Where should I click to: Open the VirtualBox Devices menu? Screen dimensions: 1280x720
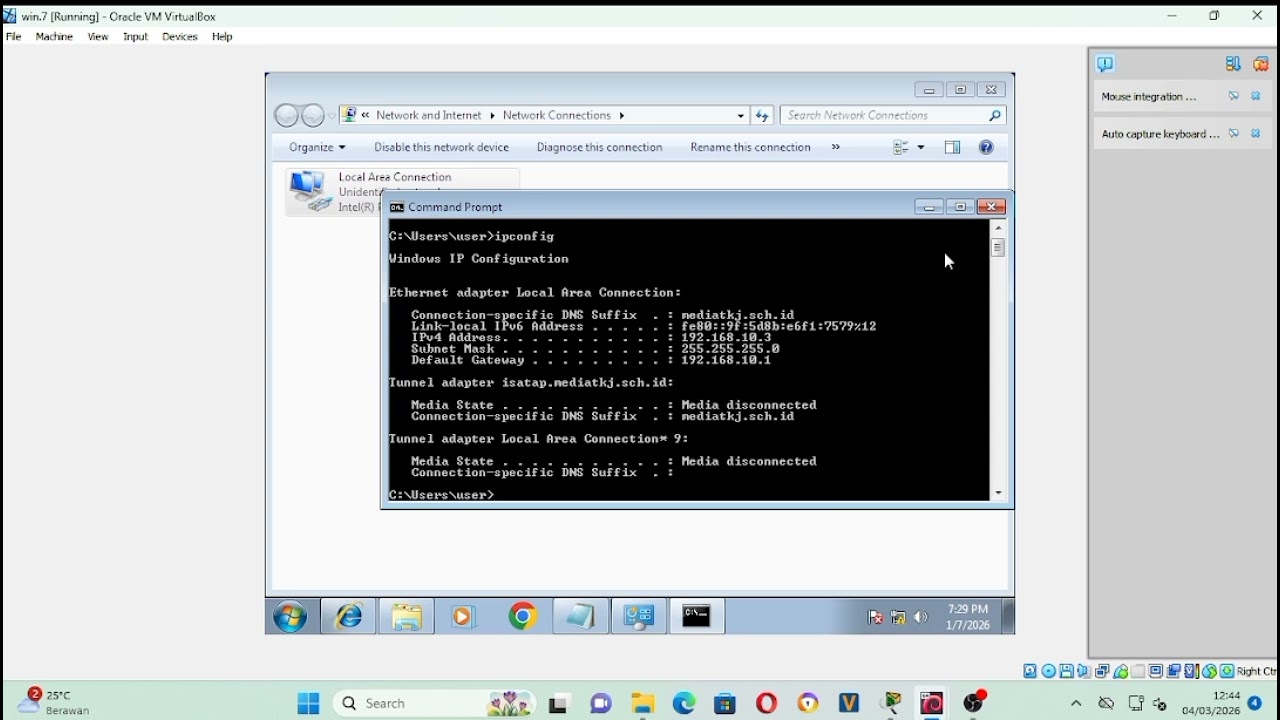pos(180,37)
